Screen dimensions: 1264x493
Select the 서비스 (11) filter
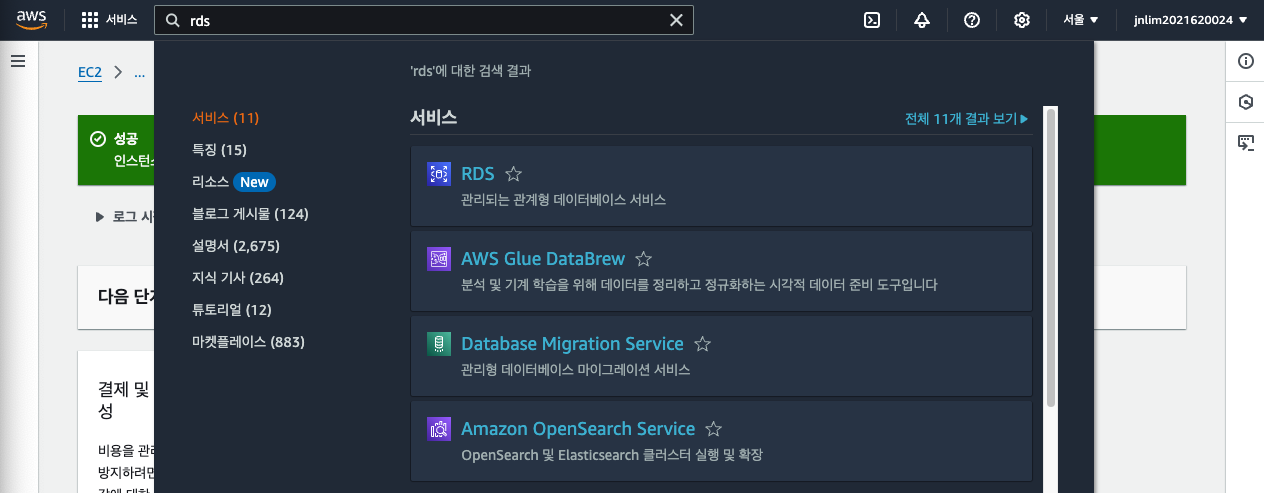coord(226,118)
